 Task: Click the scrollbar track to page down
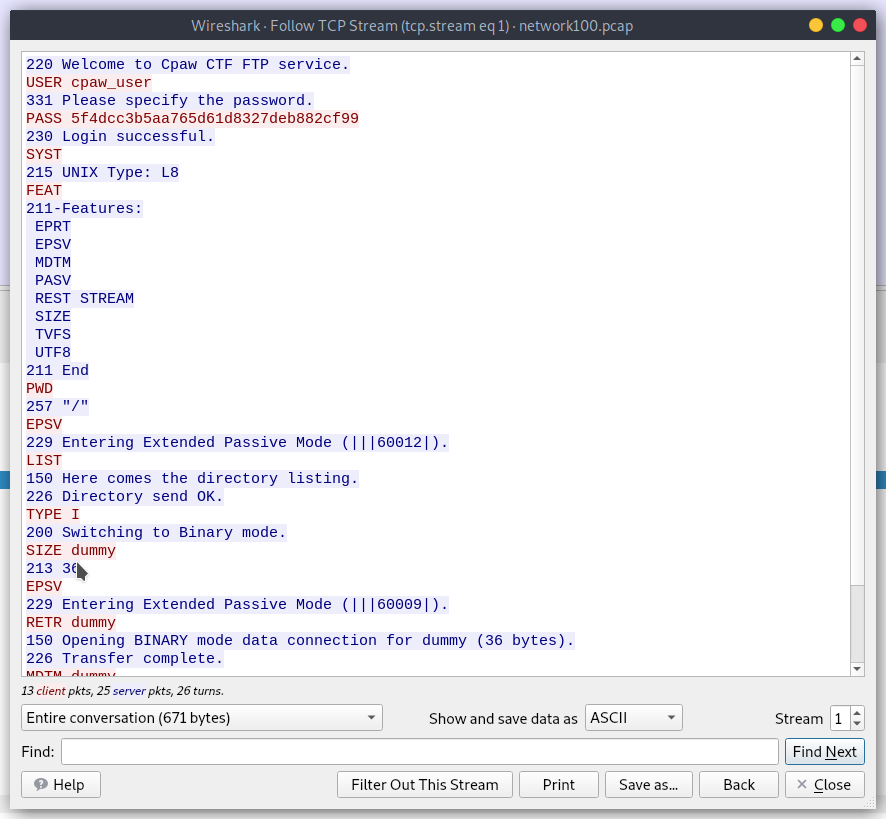pos(857,620)
